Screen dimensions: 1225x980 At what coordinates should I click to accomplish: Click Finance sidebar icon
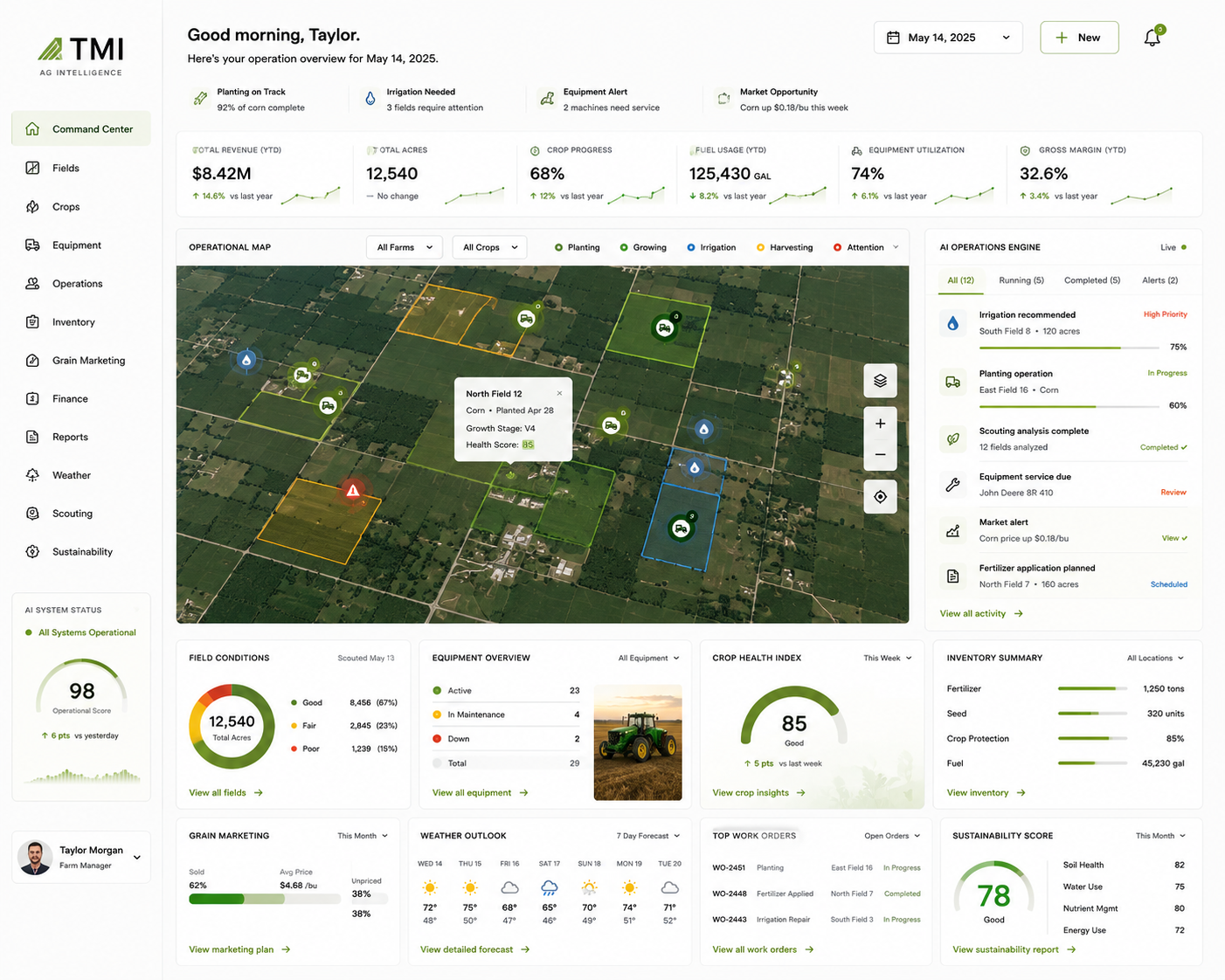pos(32,398)
